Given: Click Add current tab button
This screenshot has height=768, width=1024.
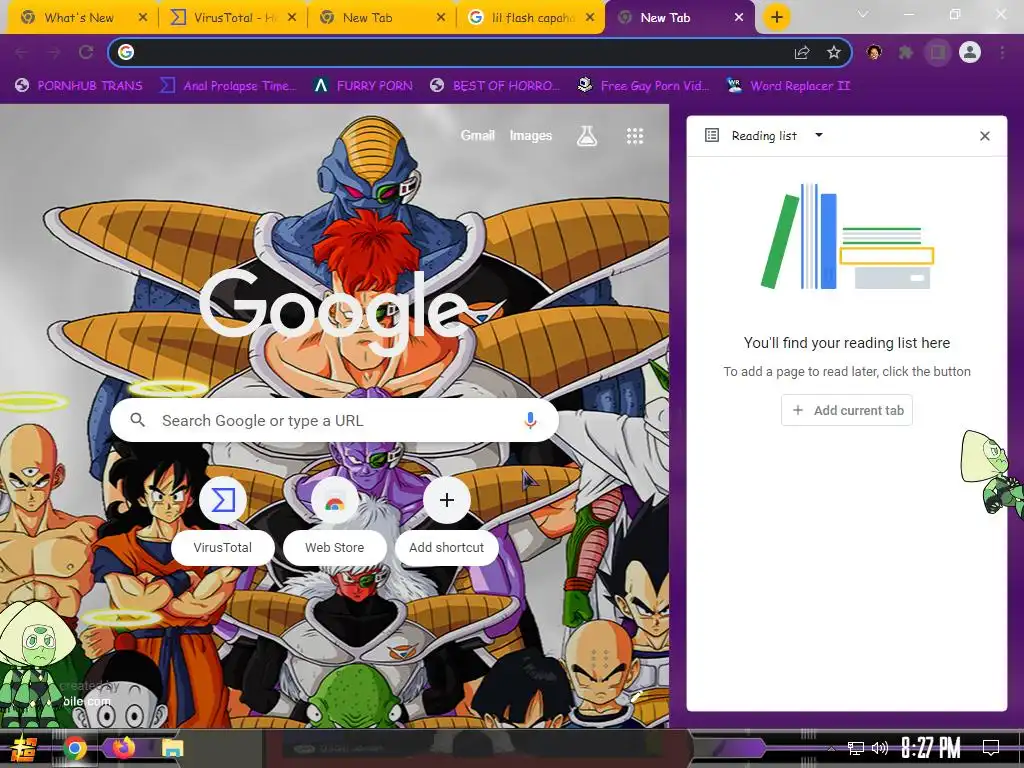Looking at the screenshot, I should pos(847,410).
